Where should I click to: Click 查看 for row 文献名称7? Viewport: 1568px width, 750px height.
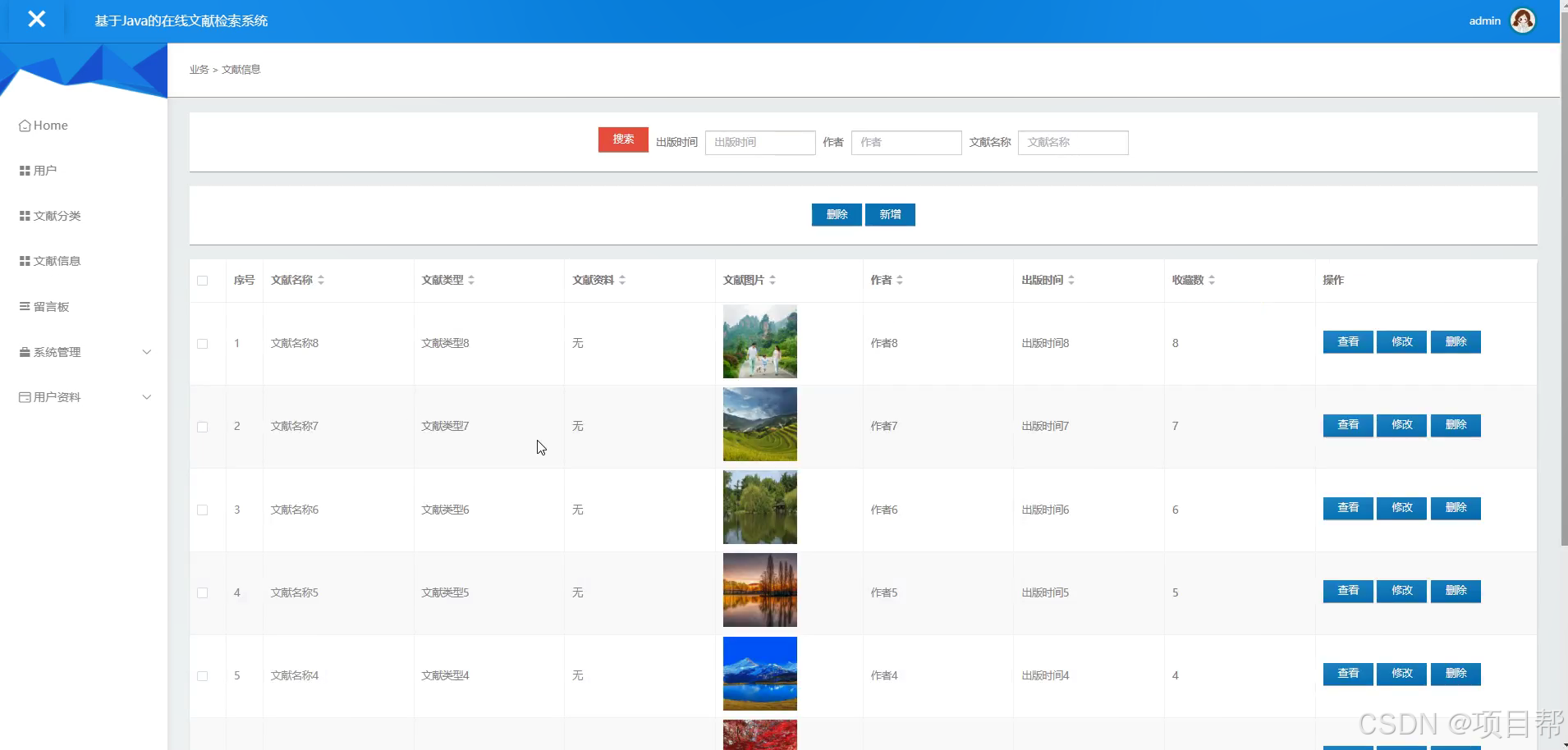(1348, 424)
